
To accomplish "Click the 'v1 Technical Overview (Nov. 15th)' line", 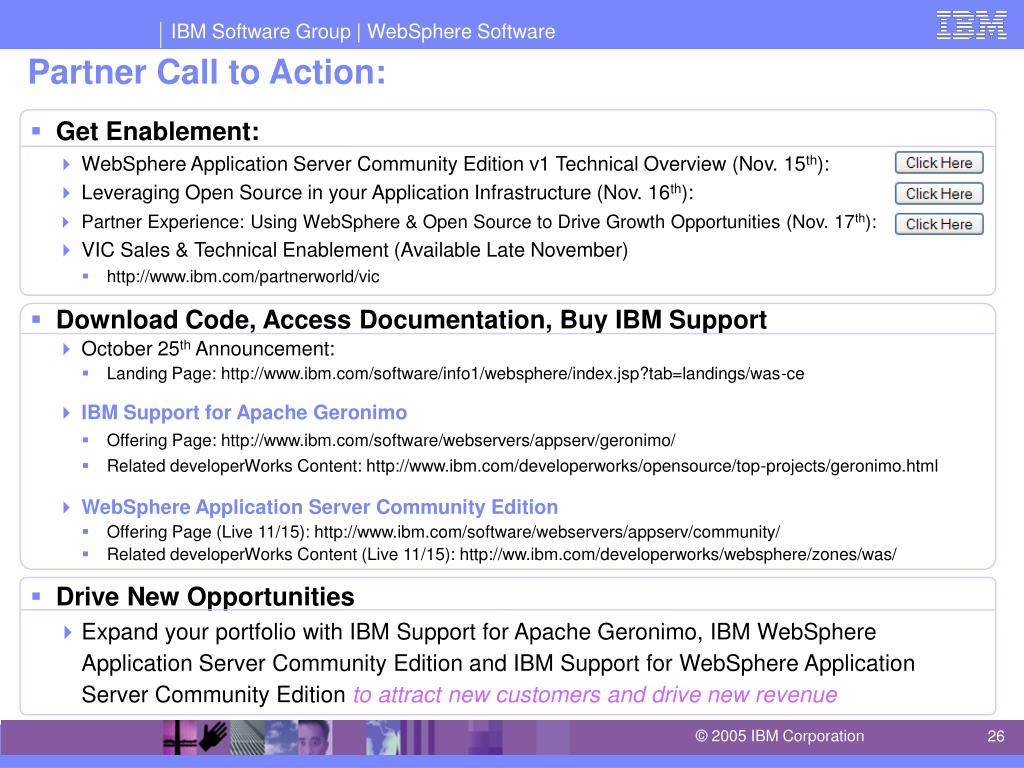I will pyautogui.click(x=455, y=163).
